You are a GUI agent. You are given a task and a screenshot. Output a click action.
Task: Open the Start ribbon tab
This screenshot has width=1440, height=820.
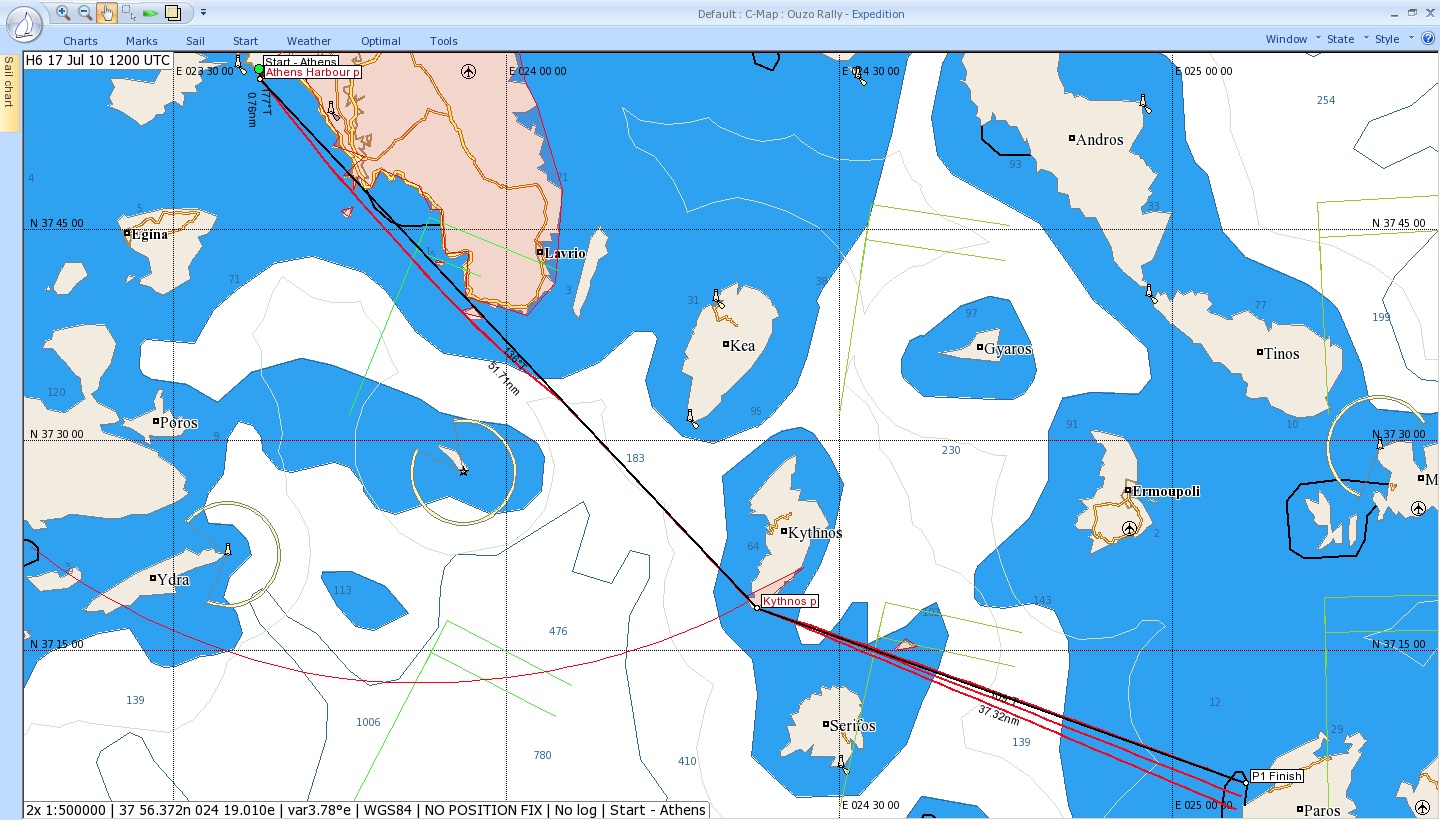tap(245, 41)
